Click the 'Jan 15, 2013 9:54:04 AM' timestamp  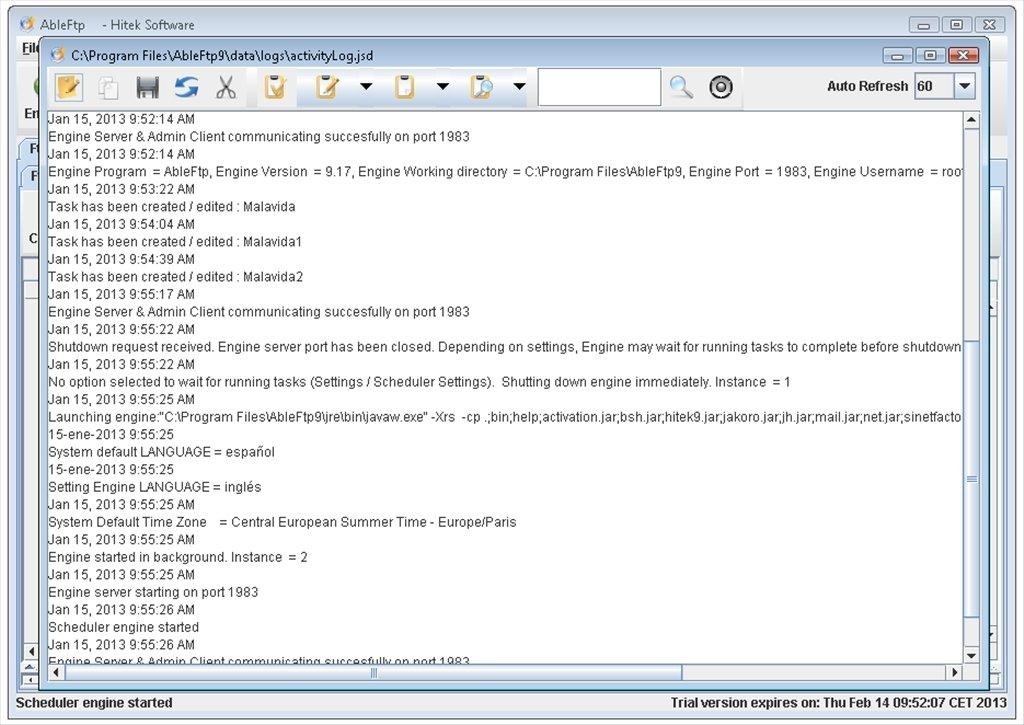click(x=121, y=224)
